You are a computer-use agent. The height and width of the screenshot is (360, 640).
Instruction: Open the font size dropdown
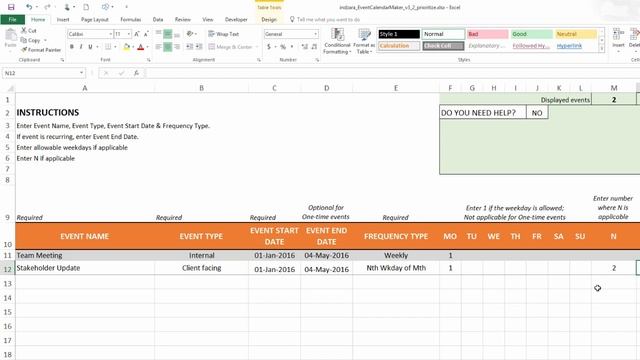click(x=129, y=34)
